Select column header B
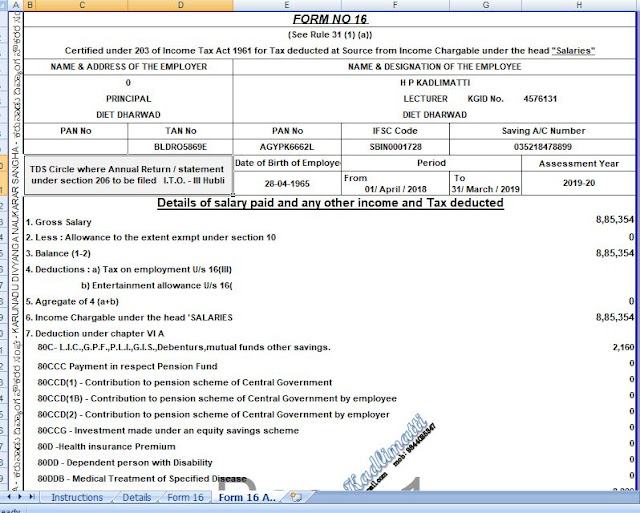Screen dimensions: 640x513 point(30,5)
